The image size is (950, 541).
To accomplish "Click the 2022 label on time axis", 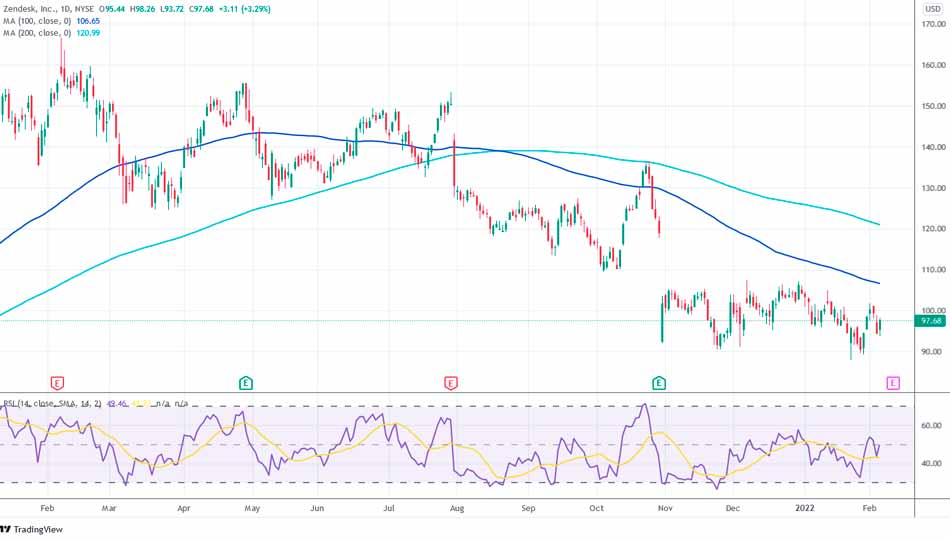I will pos(805,508).
